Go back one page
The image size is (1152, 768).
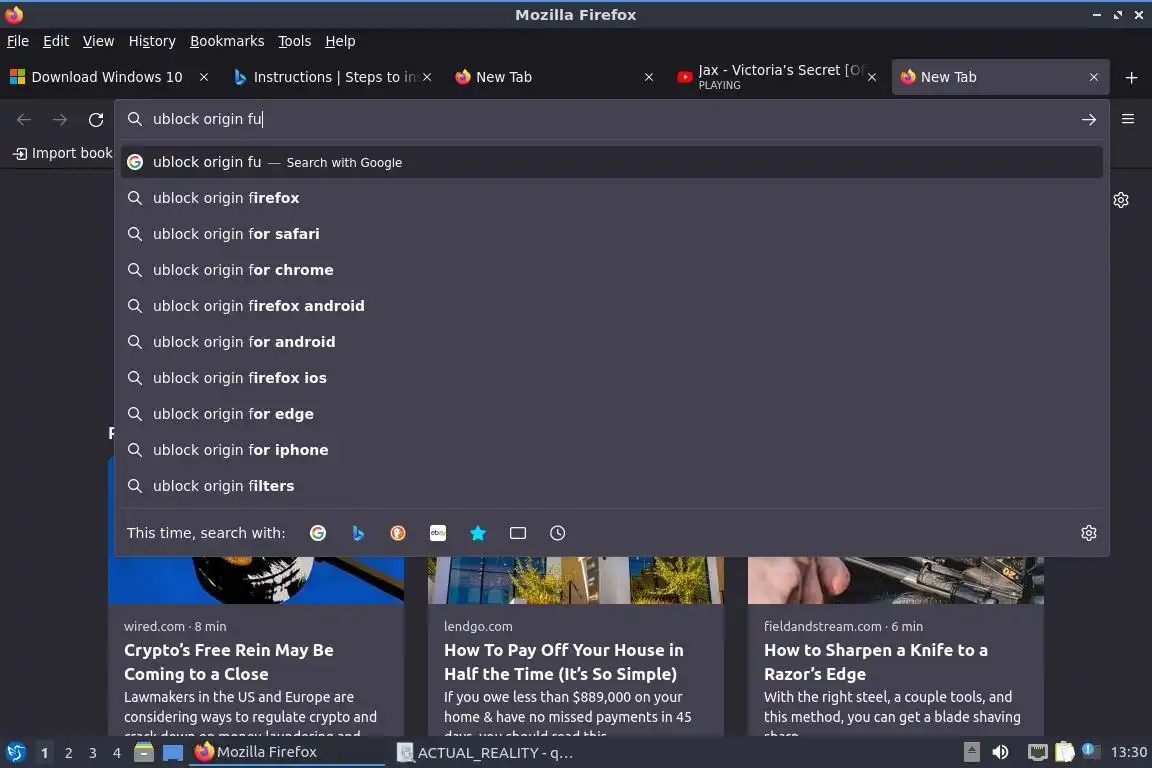point(24,119)
